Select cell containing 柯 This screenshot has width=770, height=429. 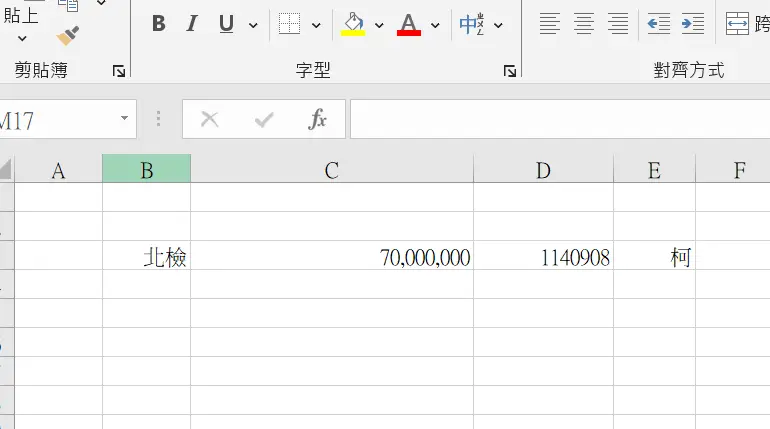(655, 255)
